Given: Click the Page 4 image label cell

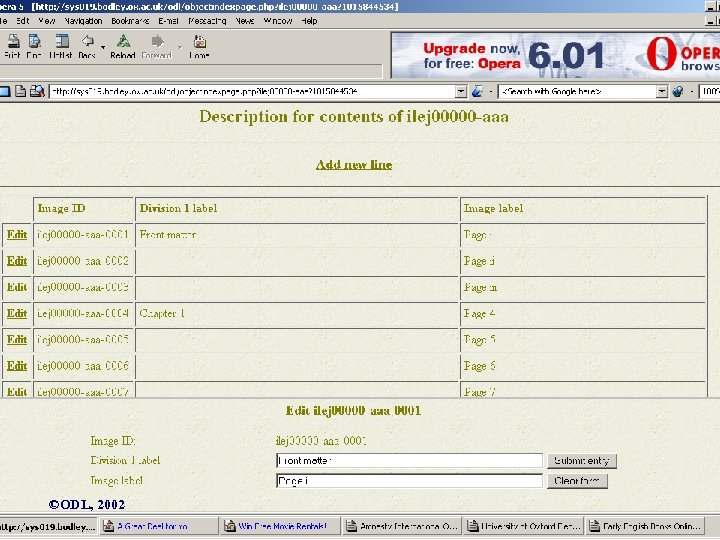Looking at the screenshot, I should click(x=583, y=313).
